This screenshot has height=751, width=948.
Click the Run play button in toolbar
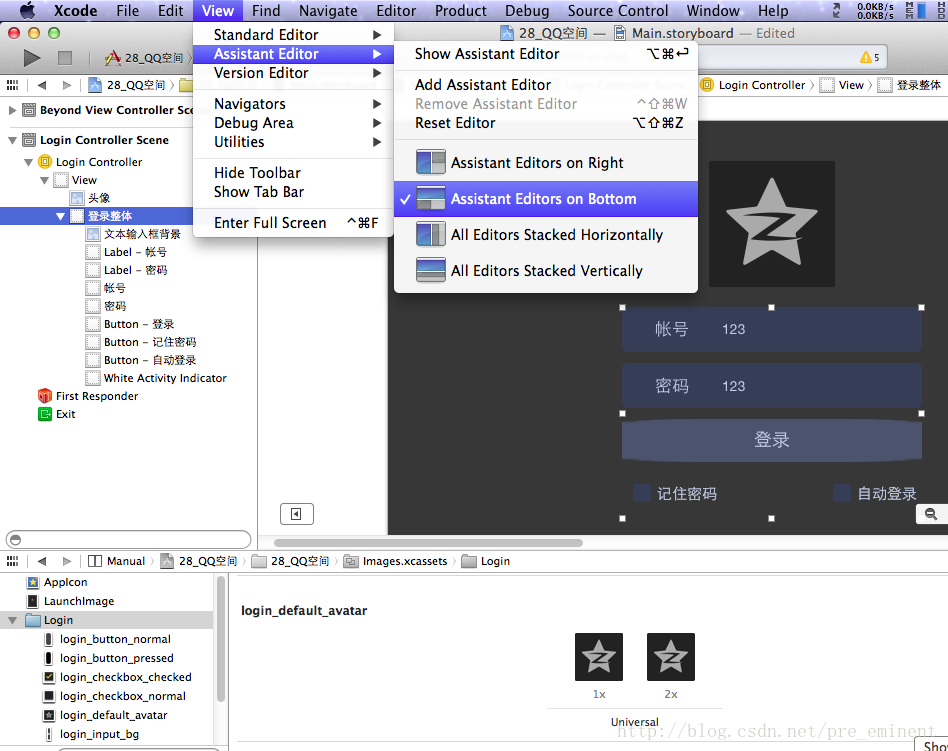[x=31, y=58]
